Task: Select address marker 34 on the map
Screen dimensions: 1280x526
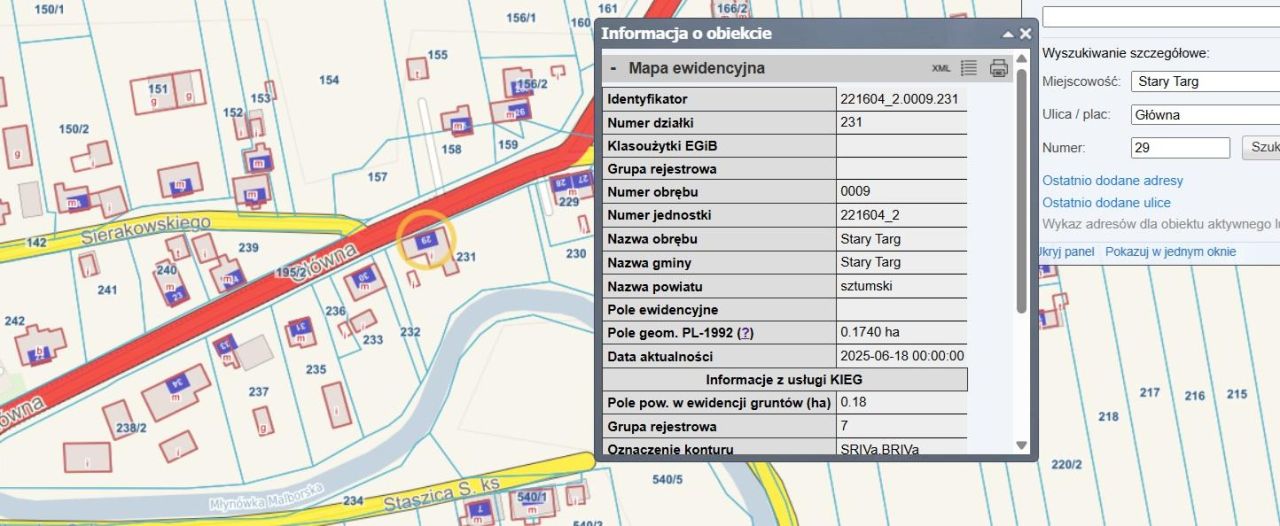Action: (179, 384)
